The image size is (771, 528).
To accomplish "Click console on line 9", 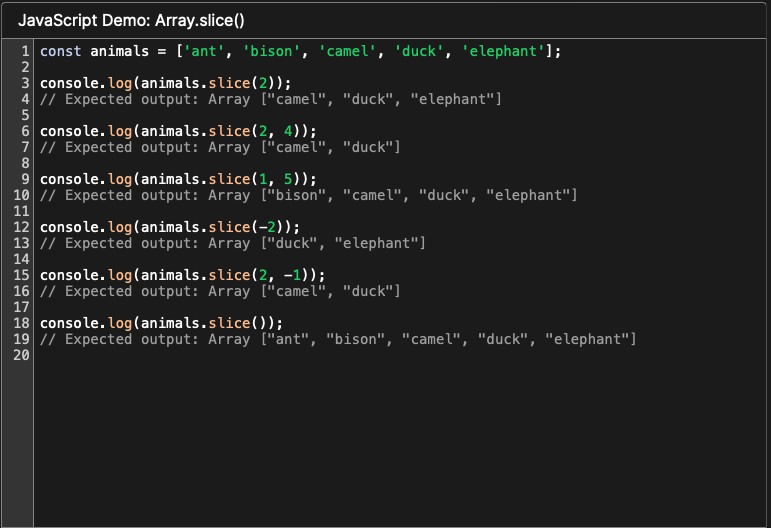I will click(68, 179).
